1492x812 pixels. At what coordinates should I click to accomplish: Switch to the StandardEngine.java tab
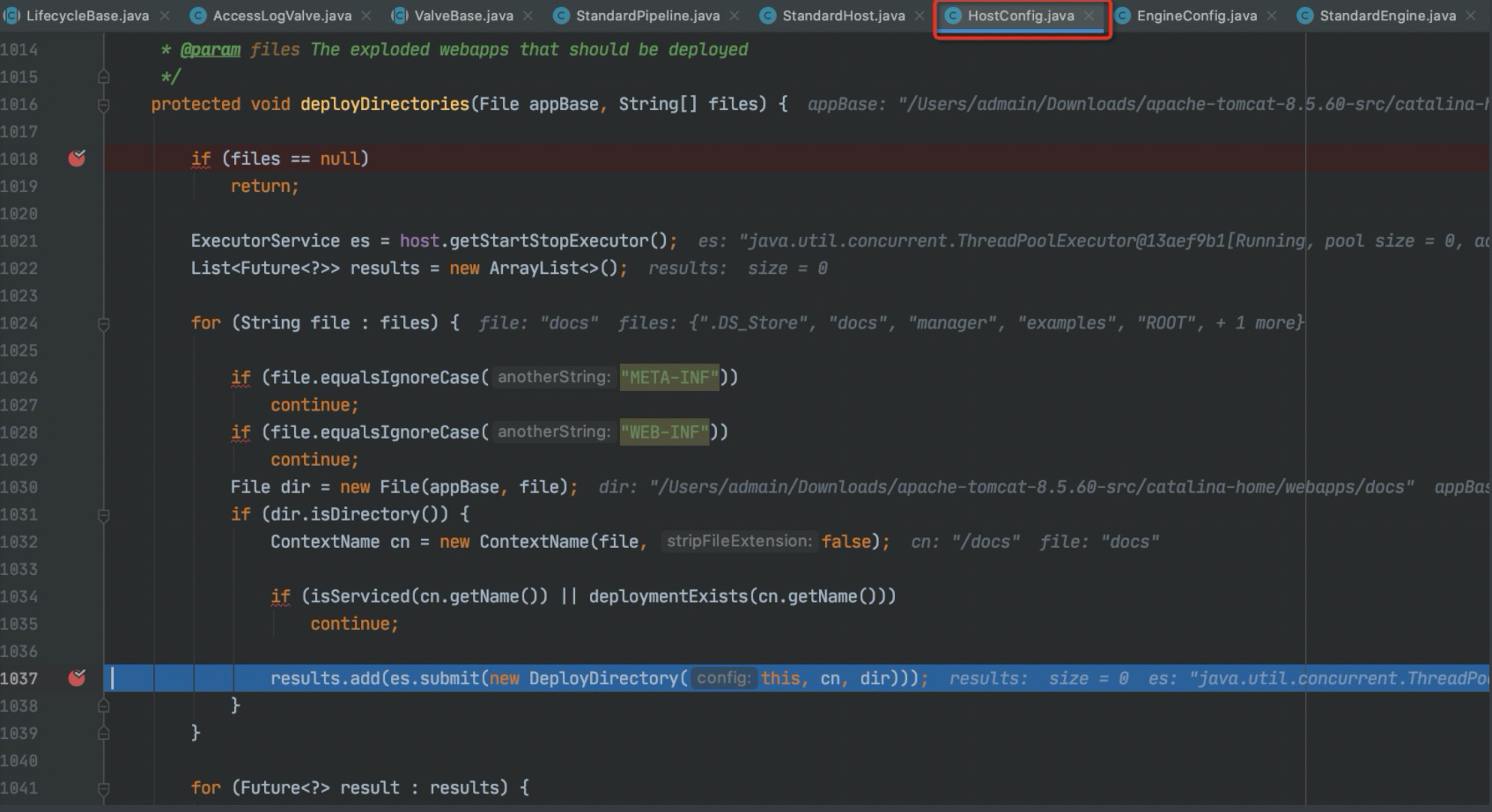[x=1387, y=16]
